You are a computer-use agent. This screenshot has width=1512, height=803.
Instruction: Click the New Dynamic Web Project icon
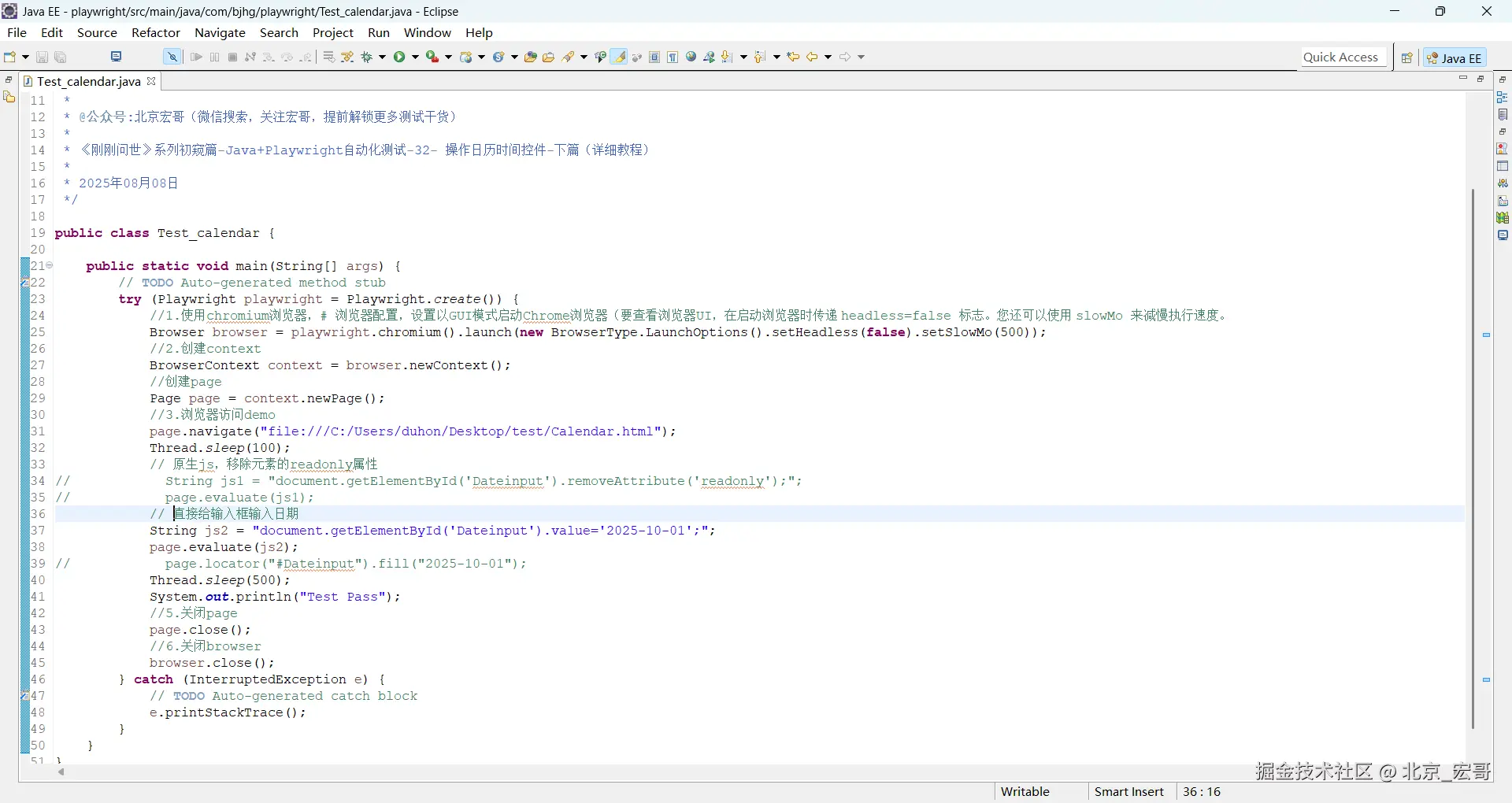point(466,57)
